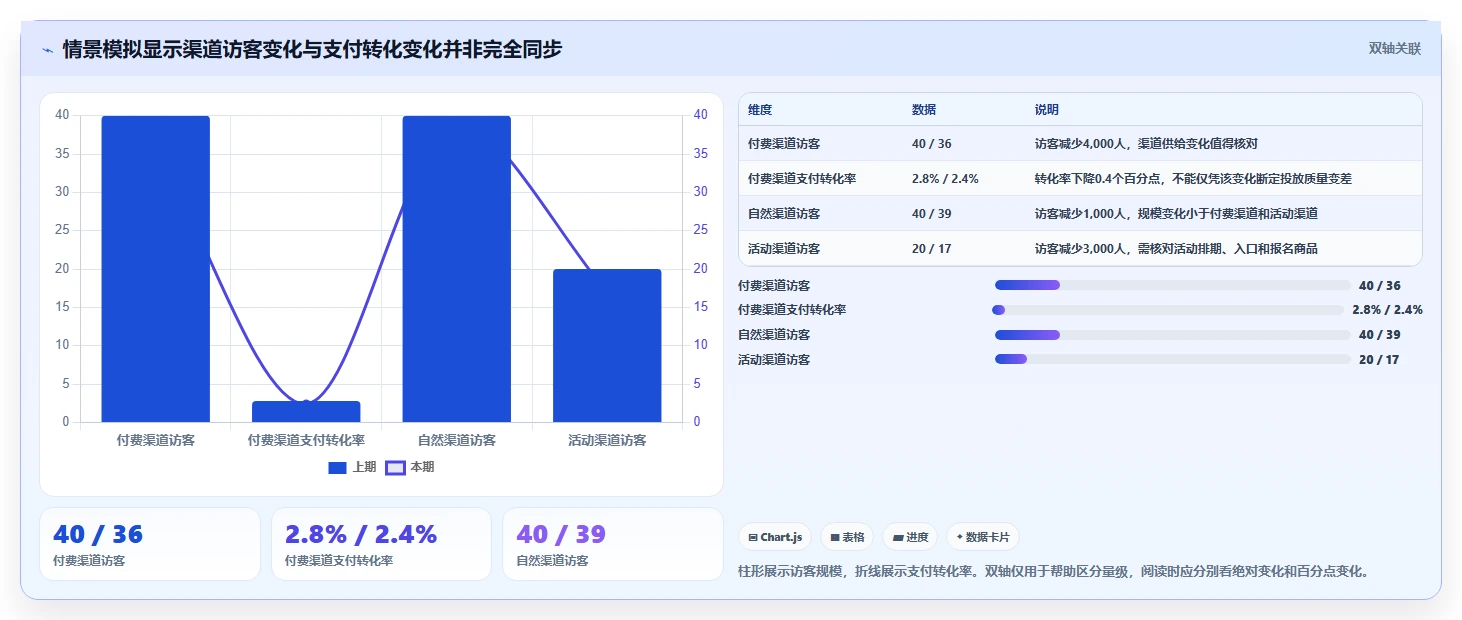The width and height of the screenshot is (1462, 620).
Task: Click the 付费渠道访客 x-axis label
Action: (x=155, y=440)
